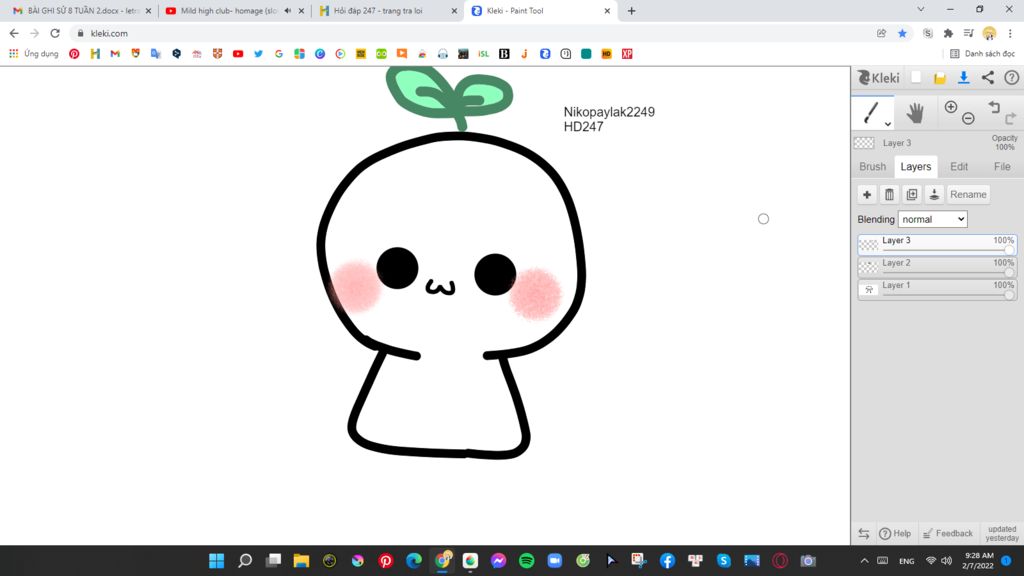Open the taskbar clock and date
The height and width of the screenshot is (576, 1024).
click(x=978, y=561)
